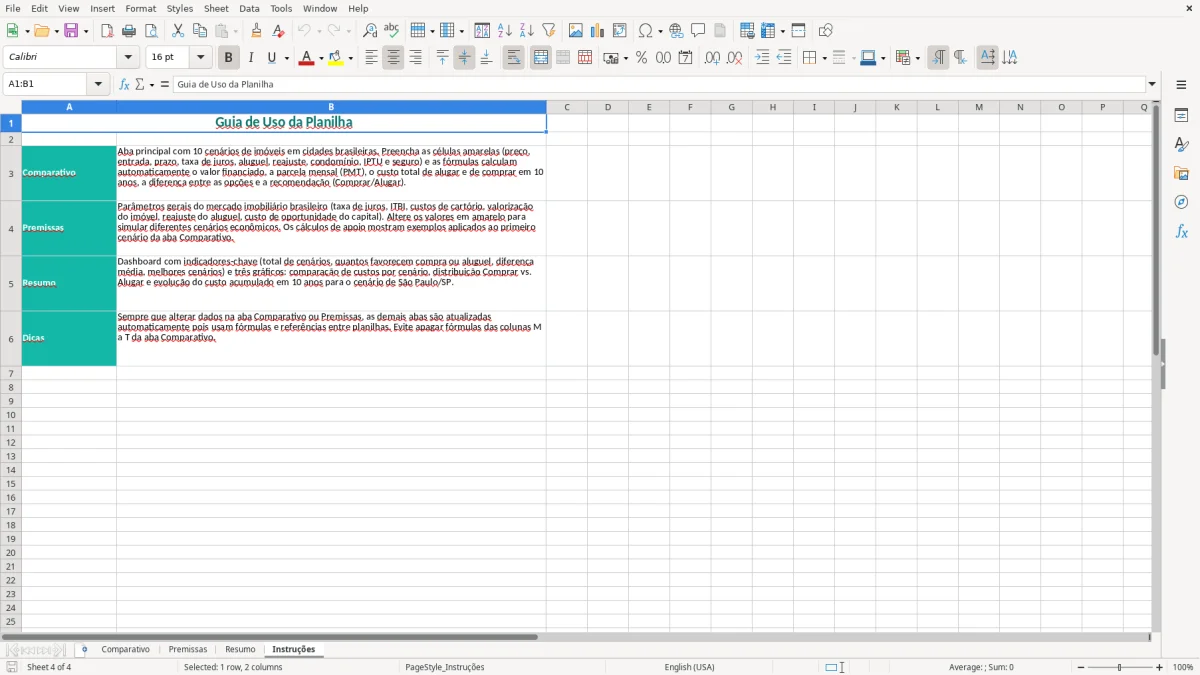Align text right
This screenshot has height=675, width=1200.
(x=416, y=58)
